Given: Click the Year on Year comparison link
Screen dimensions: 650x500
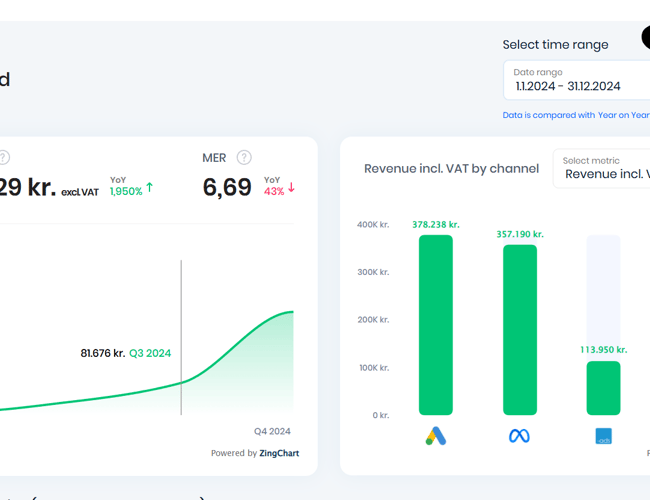Looking at the screenshot, I should 622,115.
